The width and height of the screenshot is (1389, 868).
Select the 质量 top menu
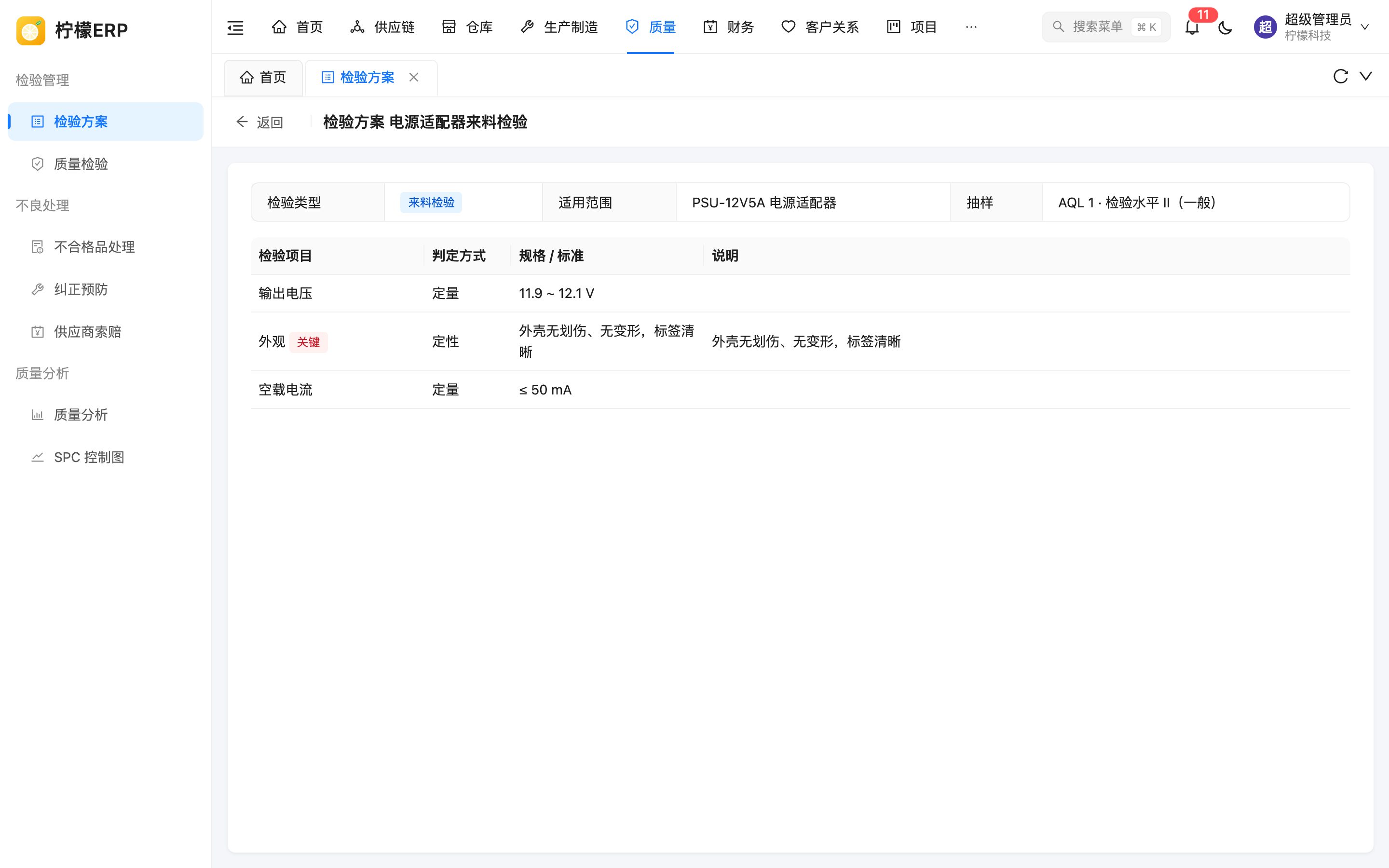coord(650,27)
